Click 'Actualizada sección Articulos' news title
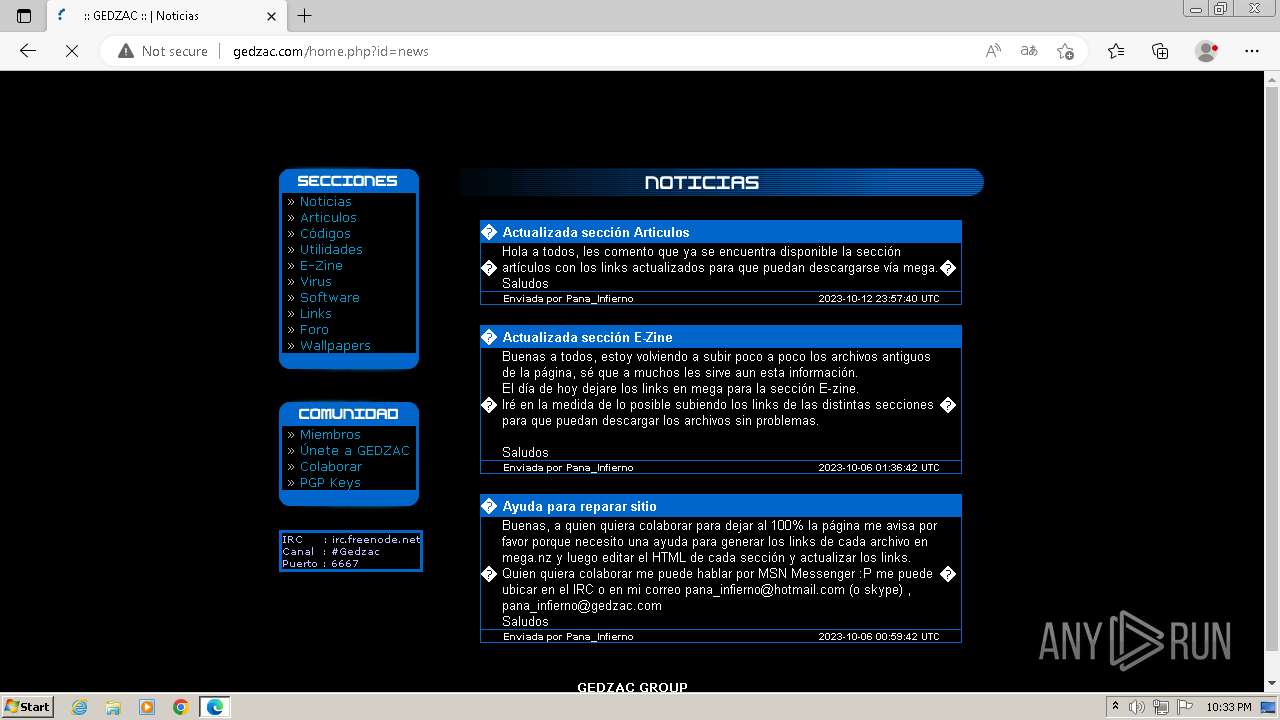1280x720 pixels. coord(595,232)
